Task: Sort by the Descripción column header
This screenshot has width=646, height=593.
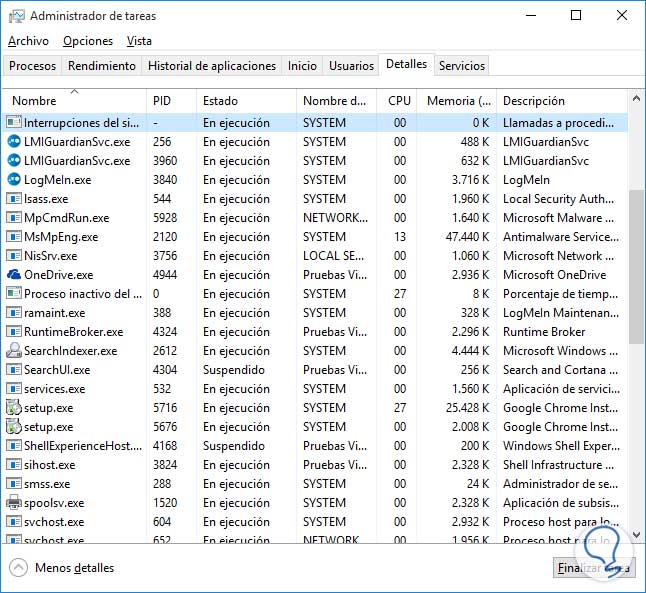Action: pos(562,101)
